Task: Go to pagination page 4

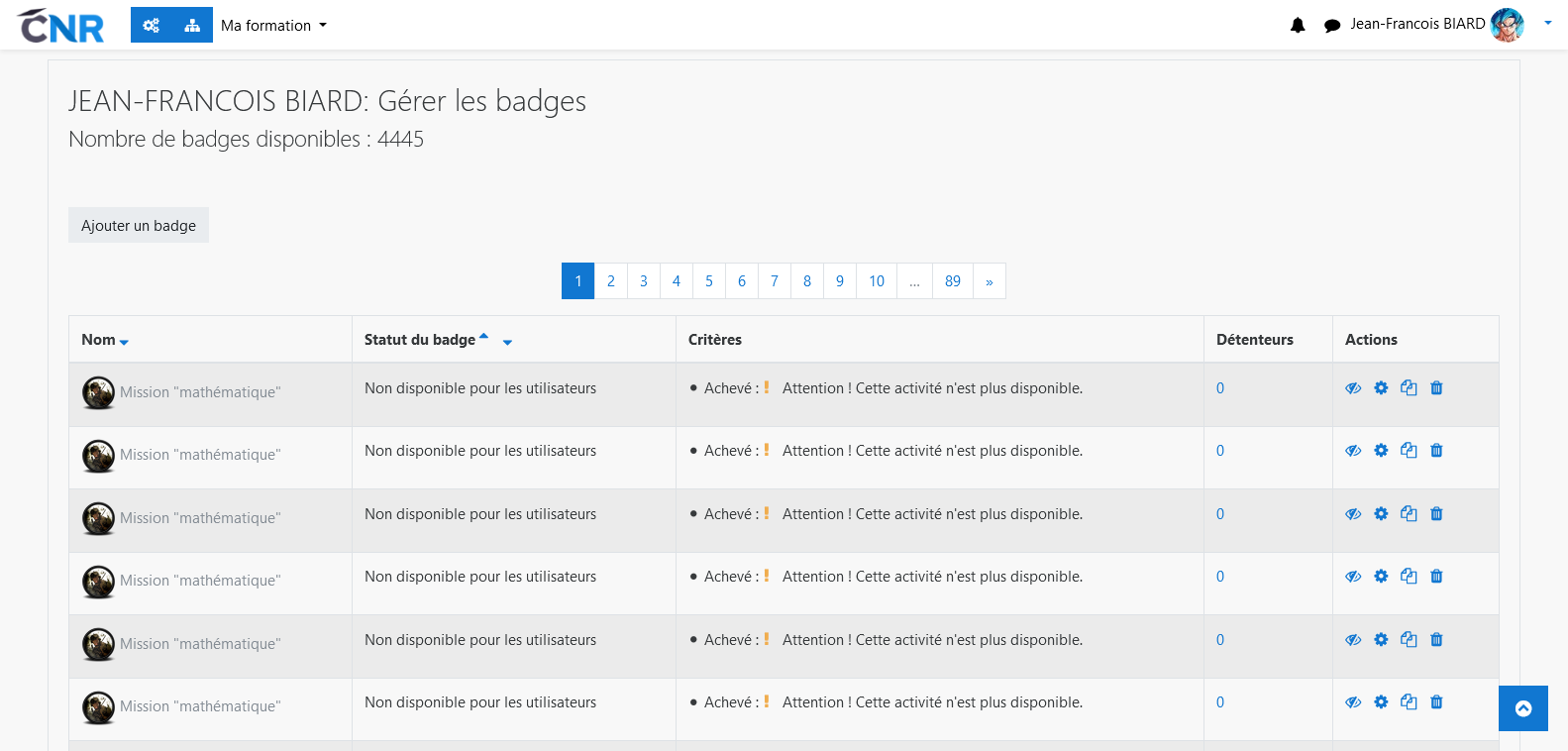Action: (x=677, y=281)
